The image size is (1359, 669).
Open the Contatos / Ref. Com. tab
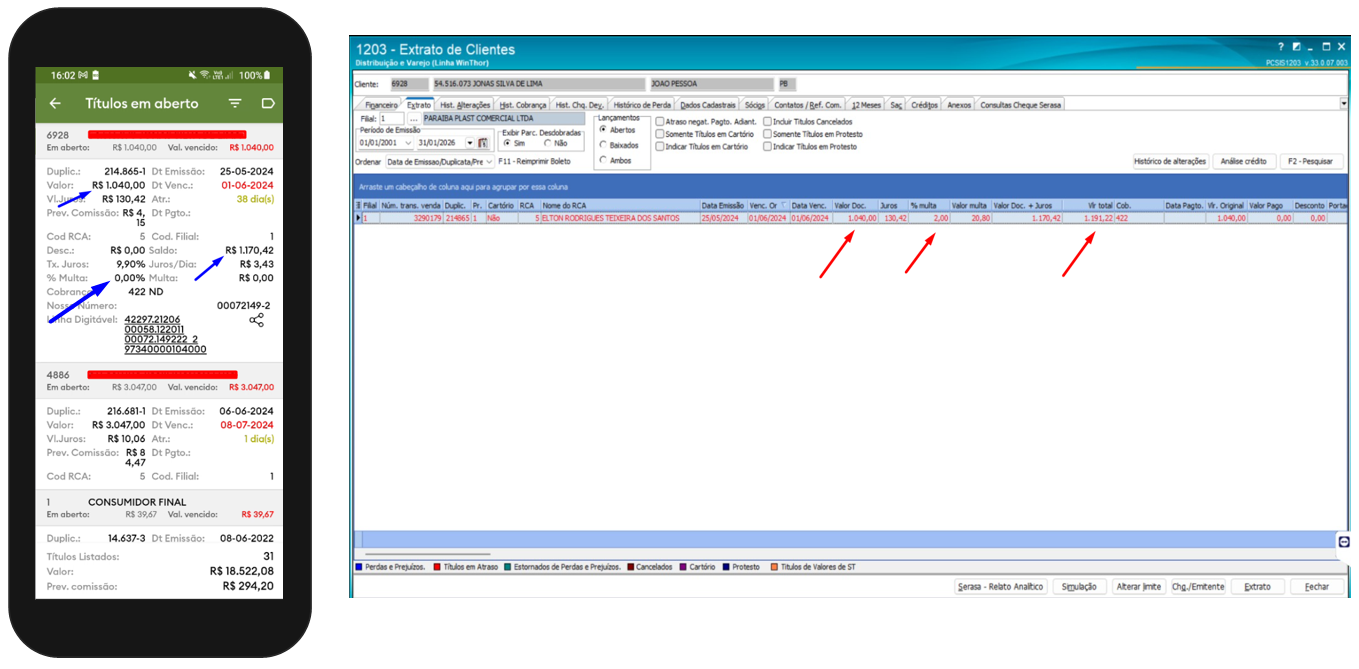[x=808, y=105]
